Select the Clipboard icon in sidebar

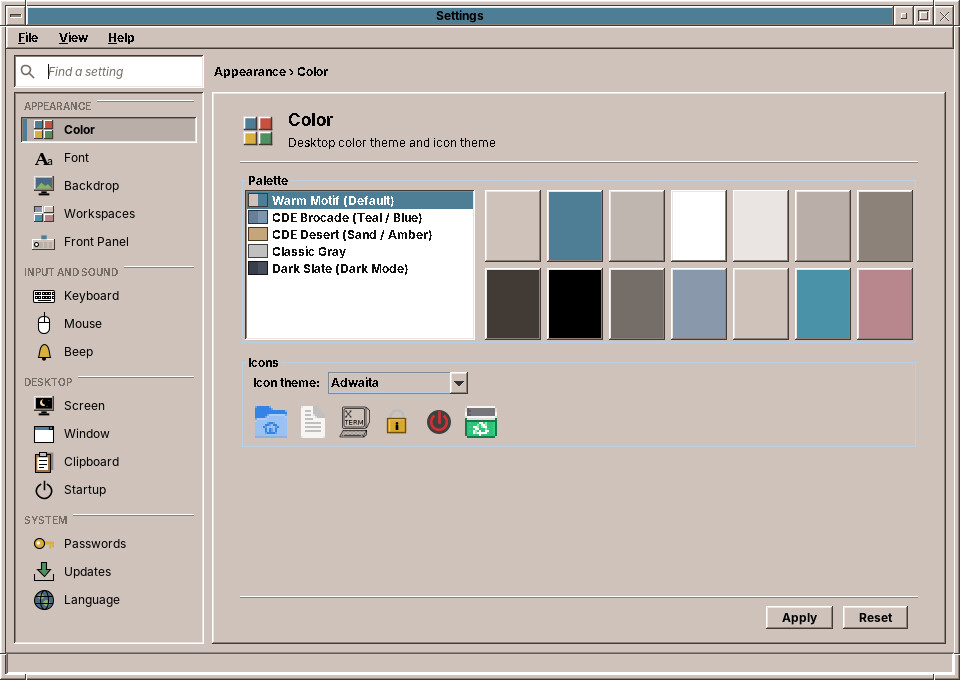43,462
